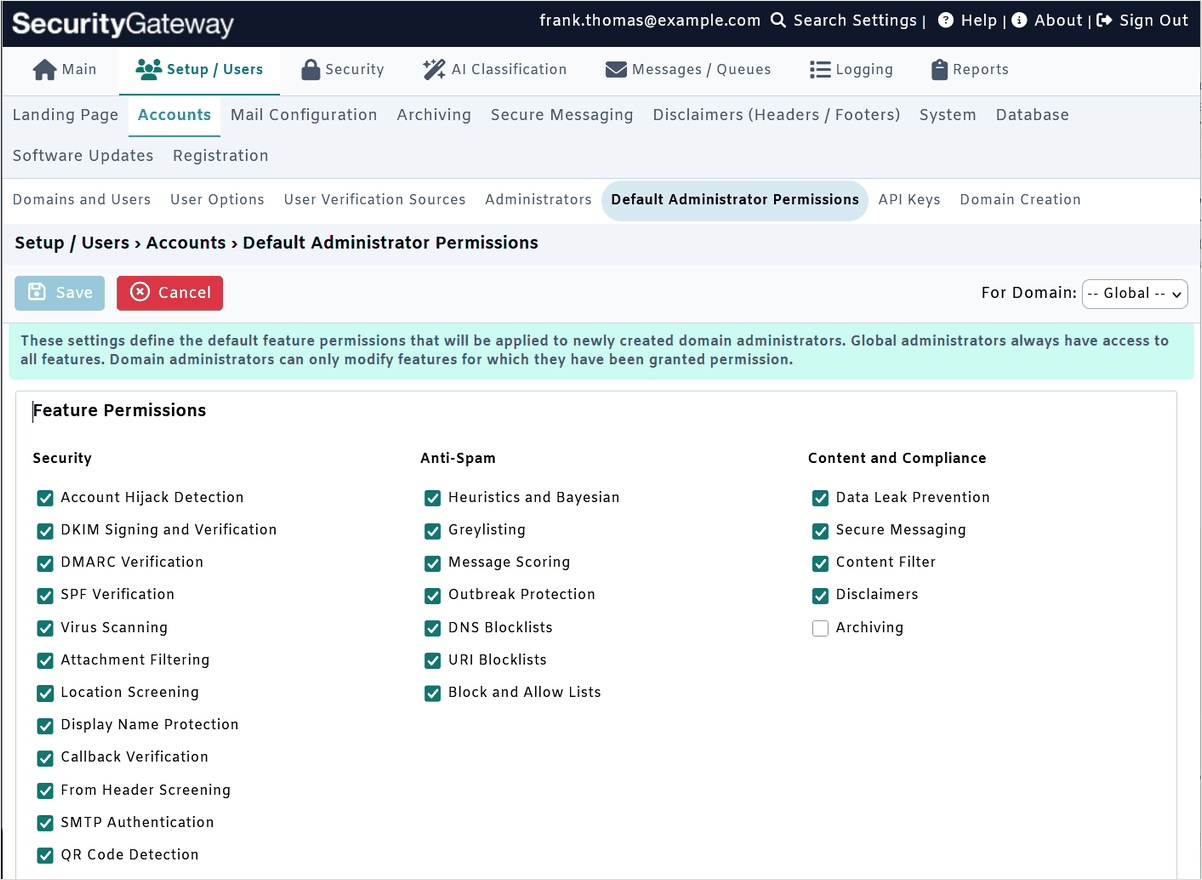Image resolution: width=1202 pixels, height=880 pixels.
Task: Switch to the Administrators tab
Action: pyautogui.click(x=538, y=200)
